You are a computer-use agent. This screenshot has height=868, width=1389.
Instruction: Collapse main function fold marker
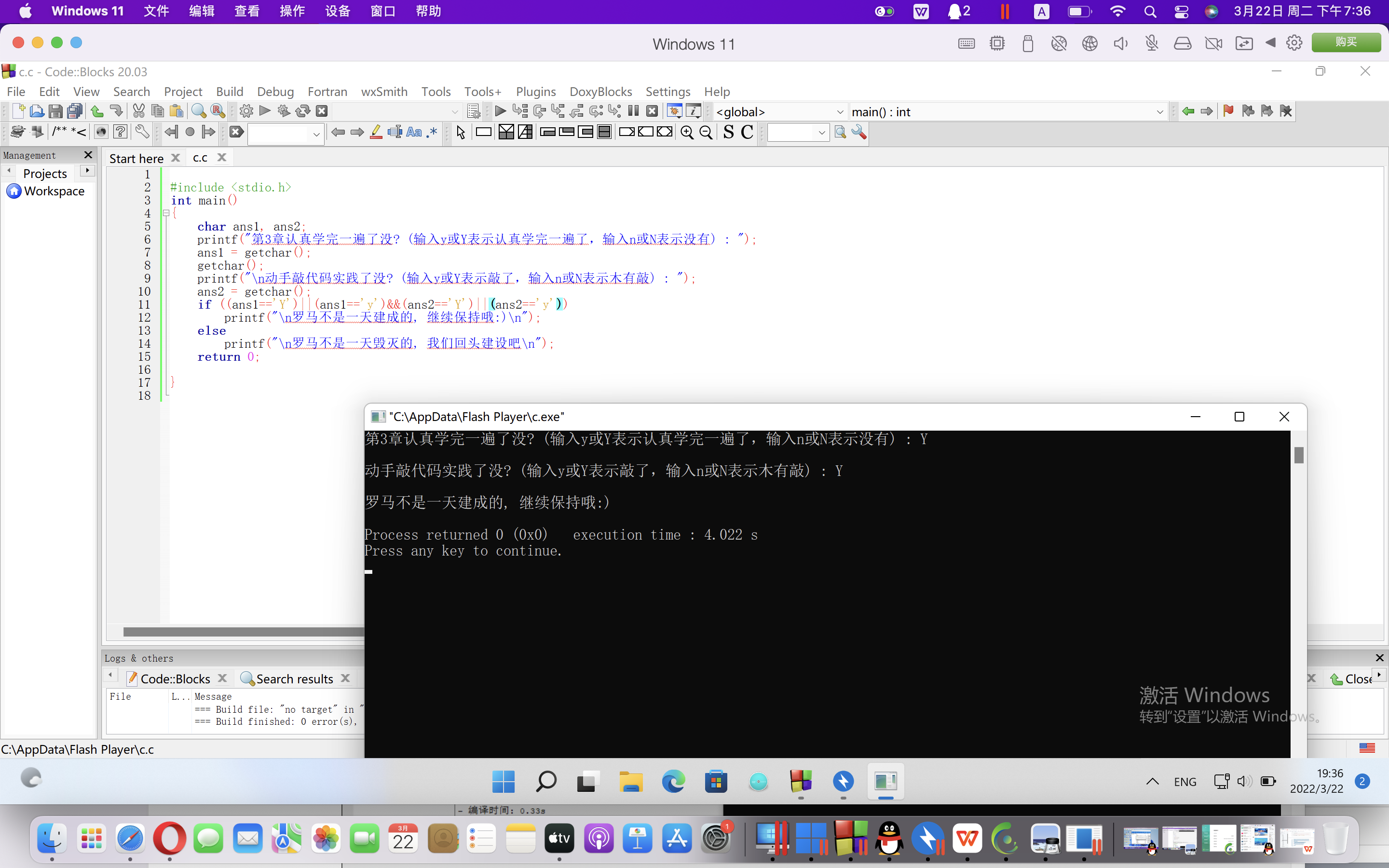point(166,213)
